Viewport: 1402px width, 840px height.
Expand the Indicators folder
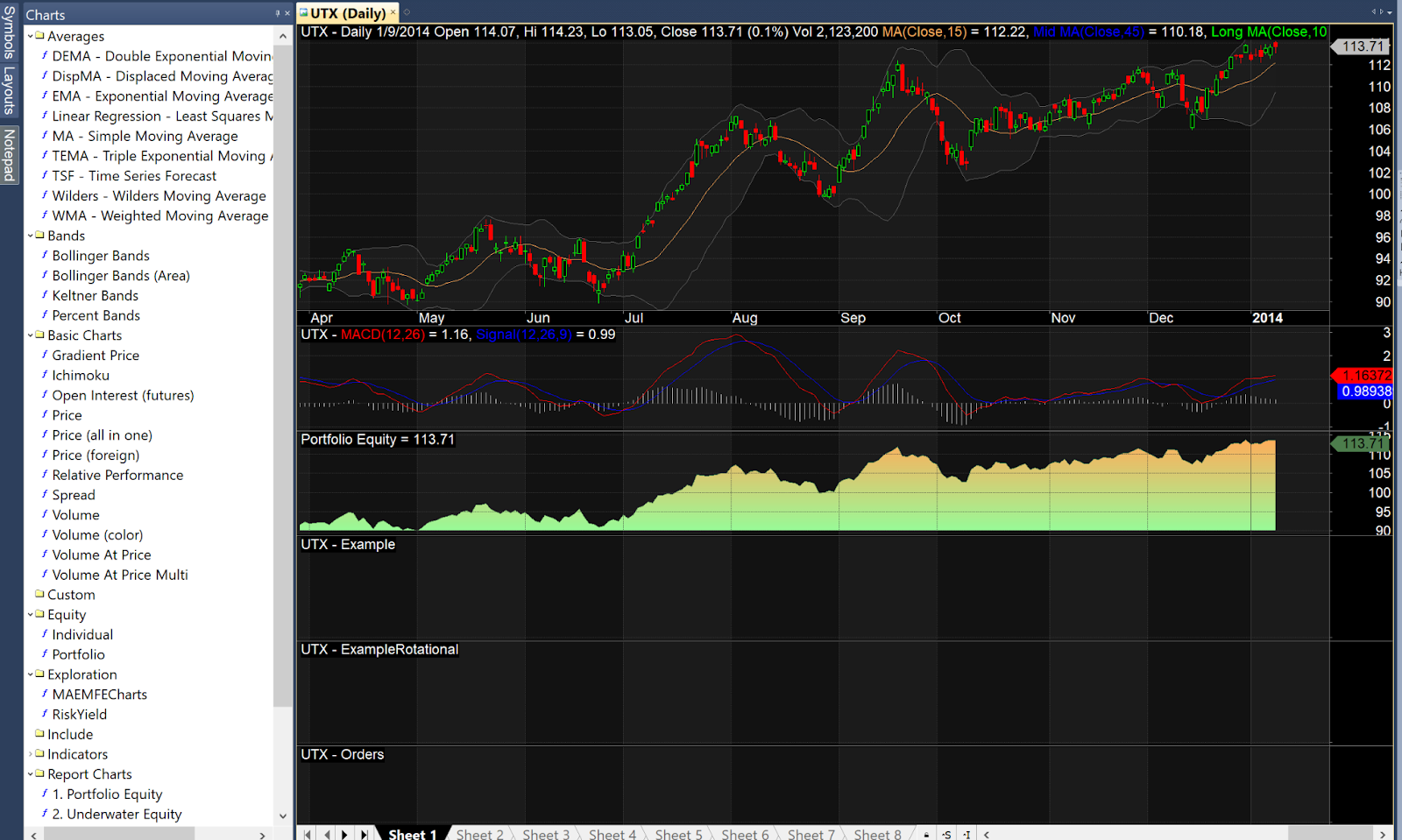pyautogui.click(x=31, y=754)
